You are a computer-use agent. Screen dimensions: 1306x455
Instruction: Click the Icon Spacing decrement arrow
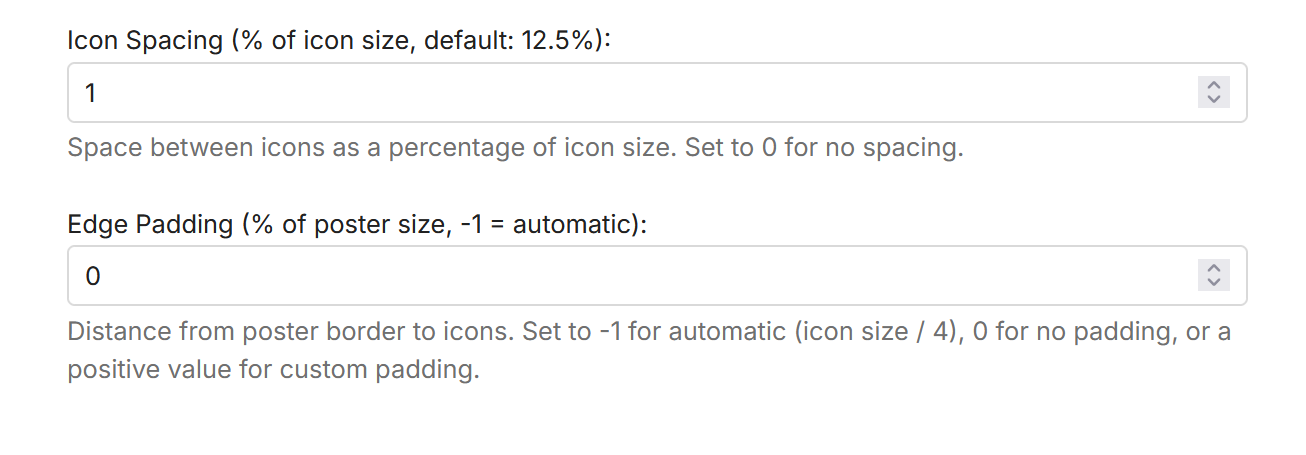coord(1214,99)
